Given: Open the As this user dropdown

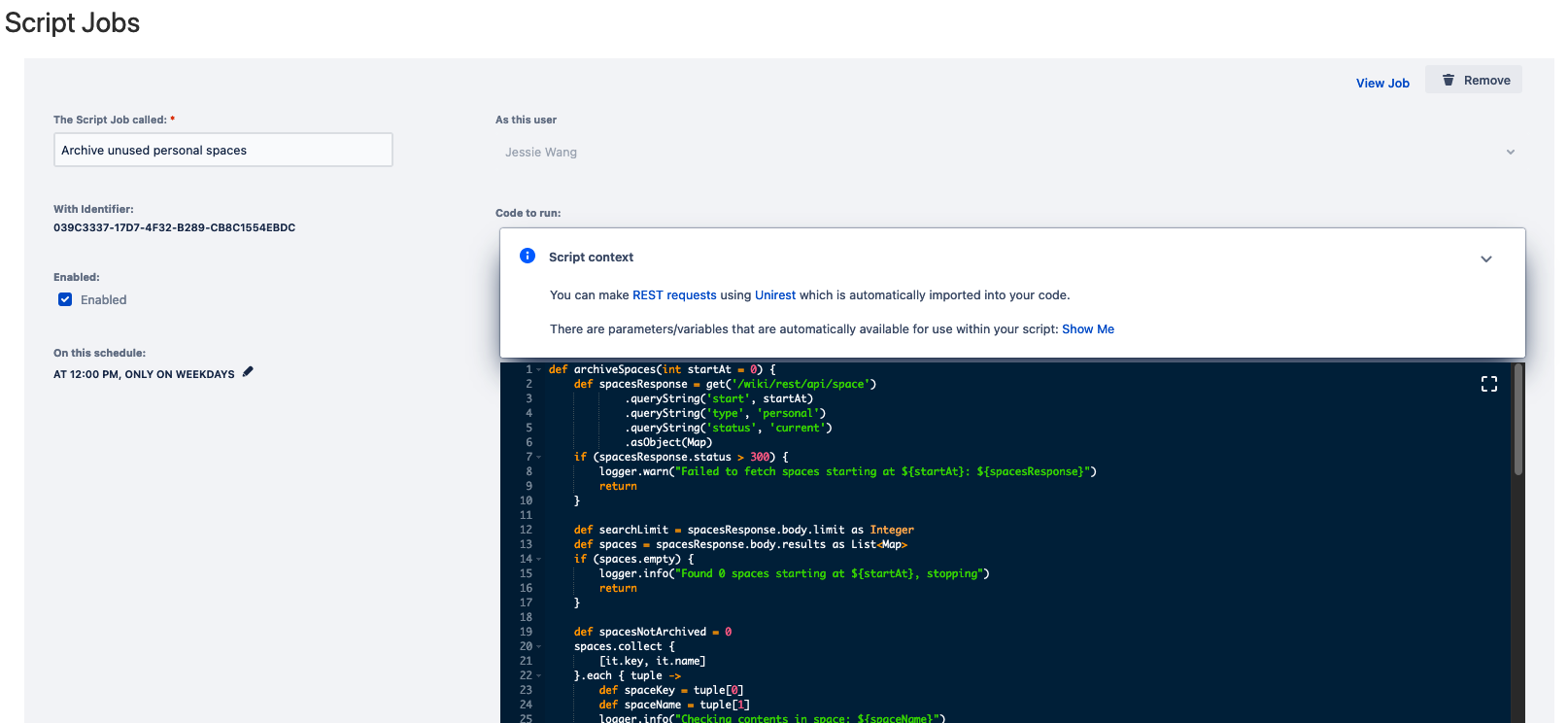Looking at the screenshot, I should [1007, 152].
